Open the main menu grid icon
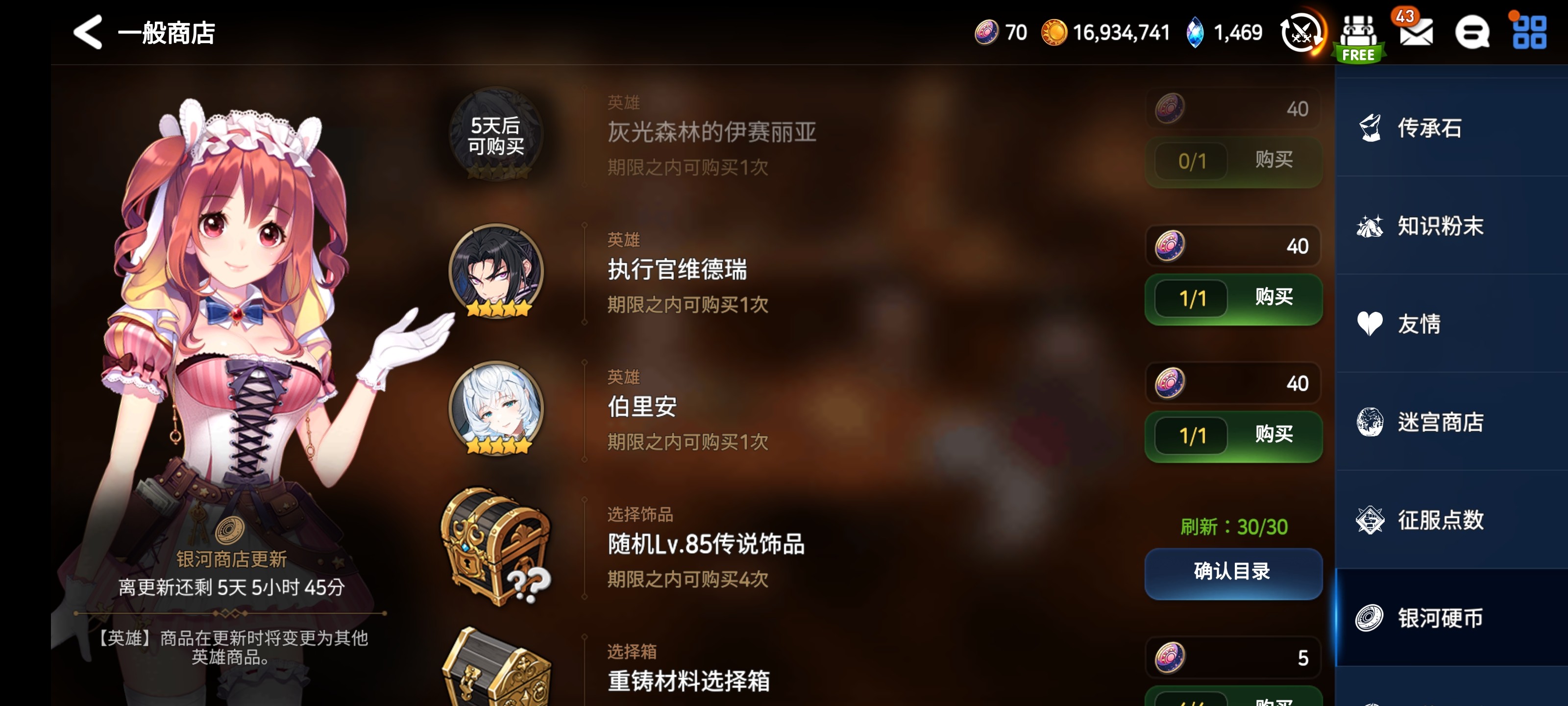The image size is (1568, 706). pos(1529,32)
